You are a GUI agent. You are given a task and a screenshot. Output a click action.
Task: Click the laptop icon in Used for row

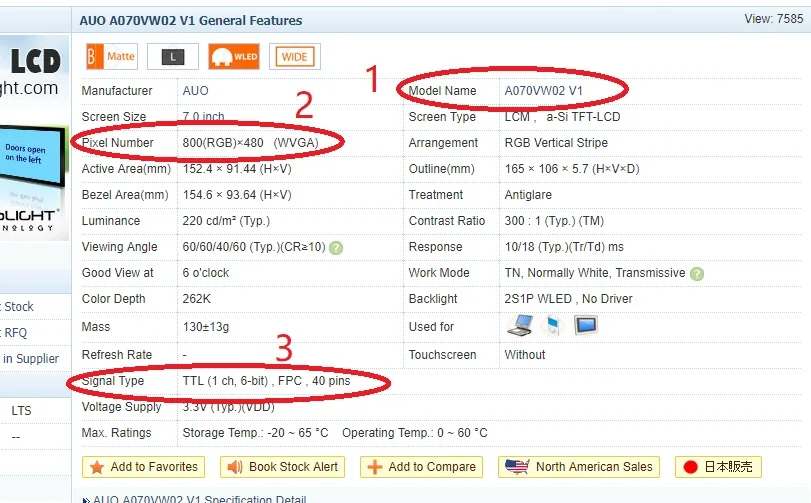520,326
